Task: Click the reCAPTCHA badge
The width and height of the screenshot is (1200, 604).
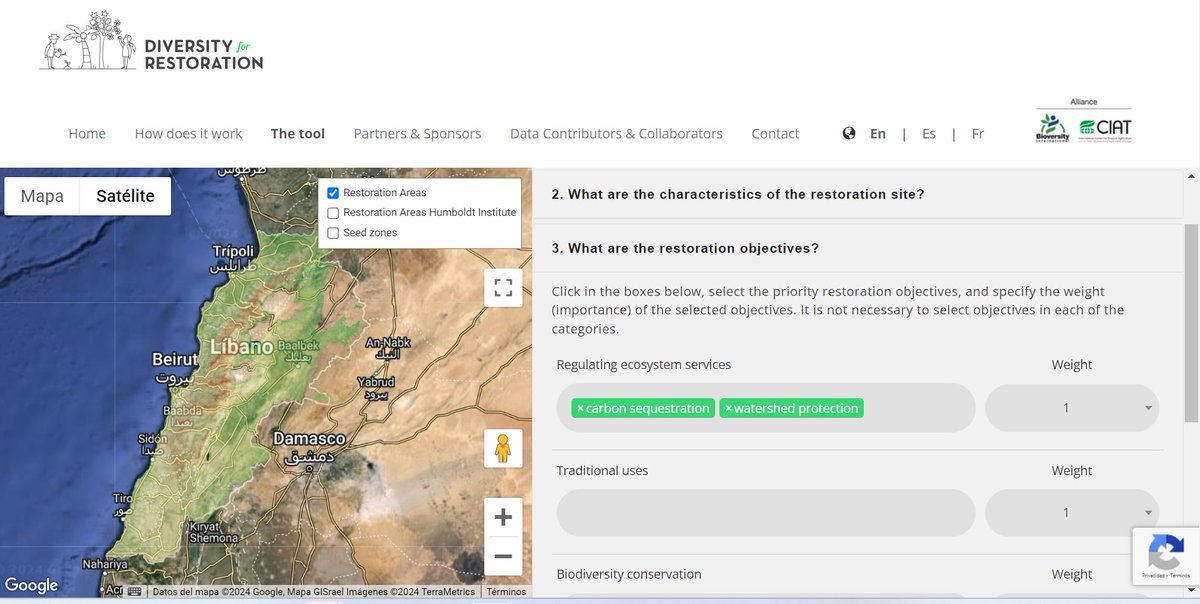Action: click(1166, 556)
